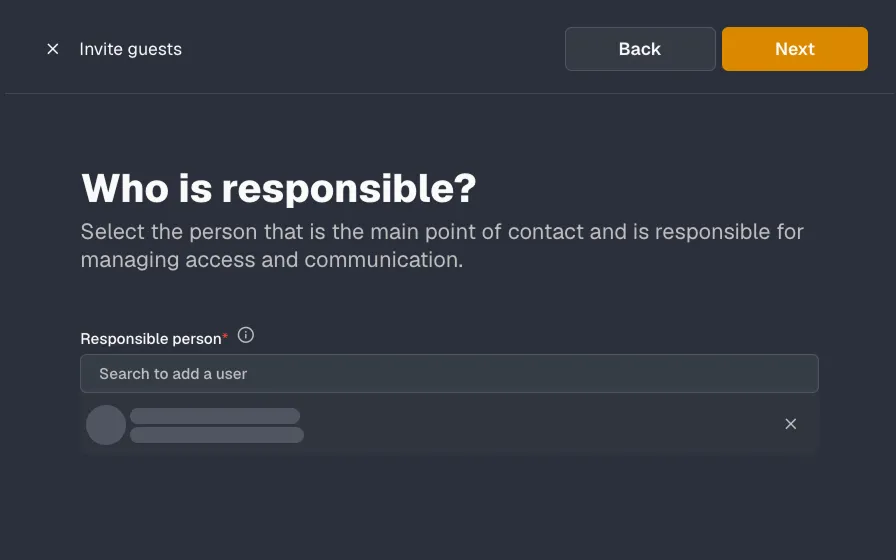Open the Responsible person tooltip icon
The width and height of the screenshot is (896, 560).
[x=246, y=335]
